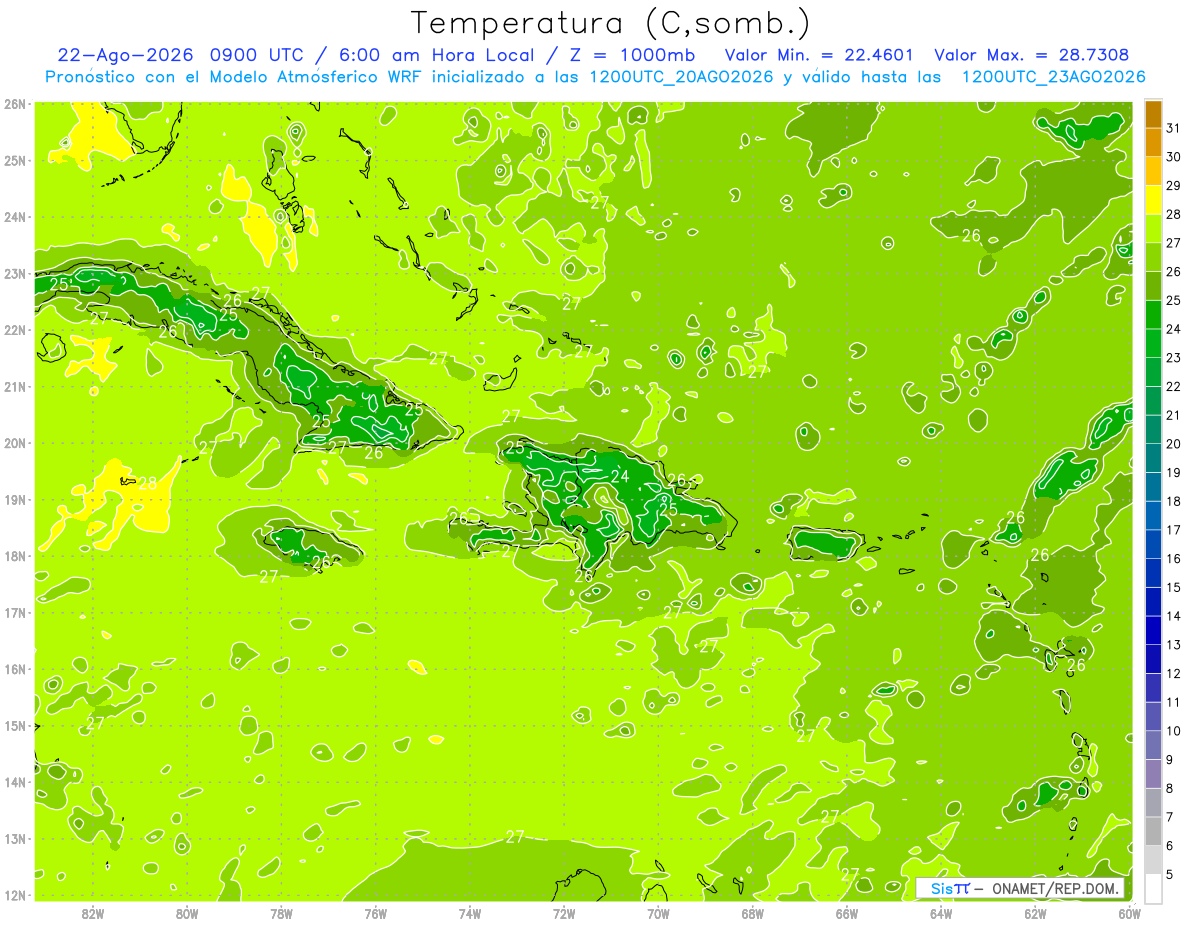Select the legend swatch between 24 and 25
The width and height of the screenshot is (1200, 927).
1153,315
